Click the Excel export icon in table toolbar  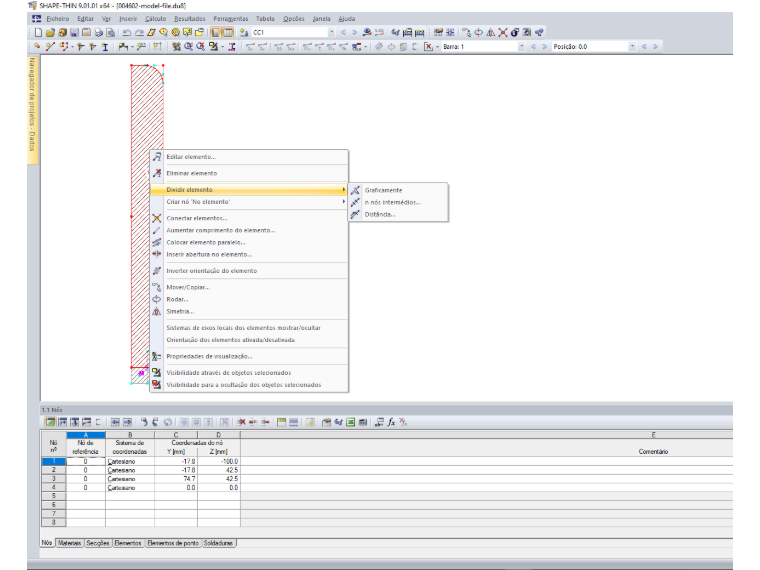point(350,422)
